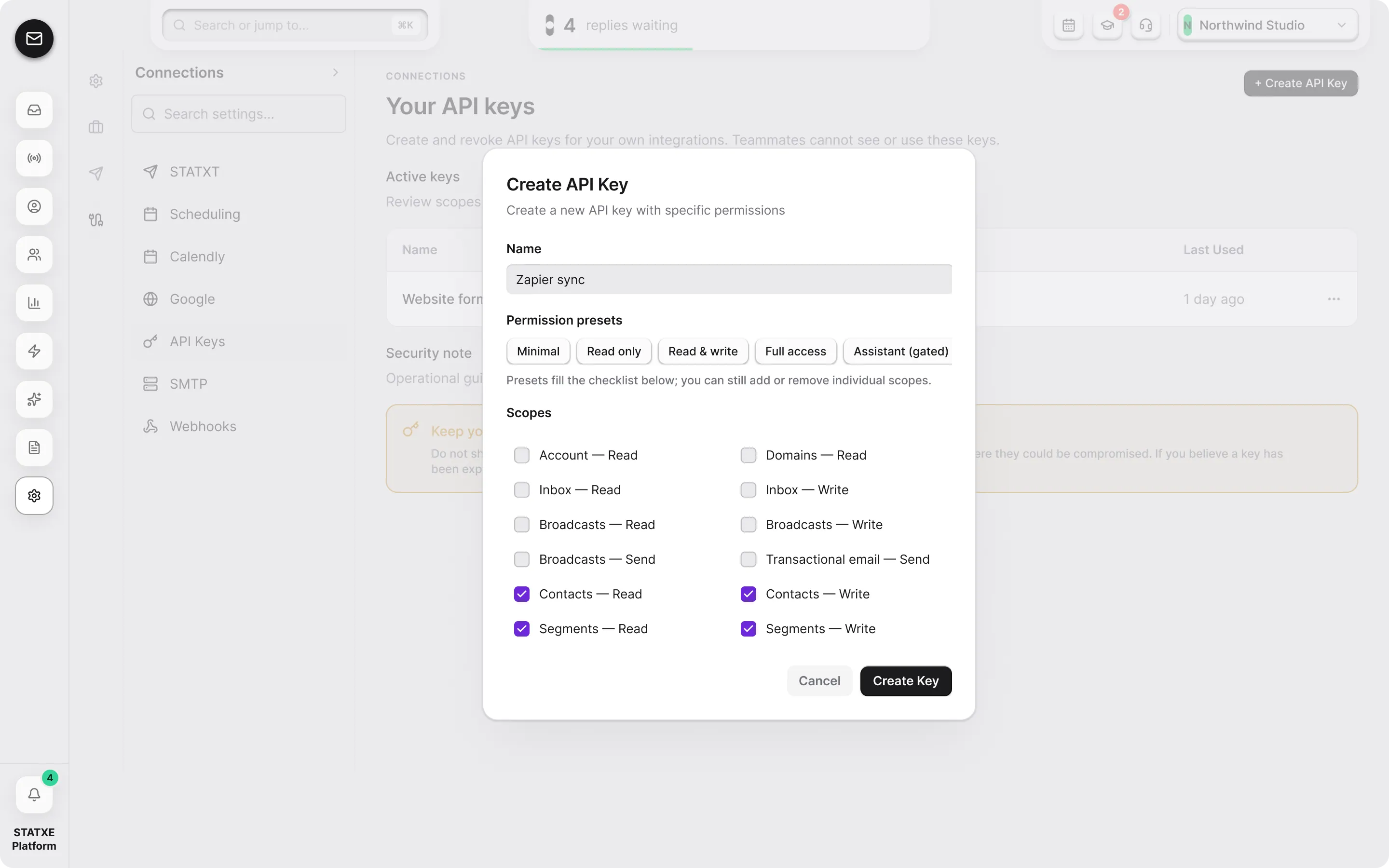
Task: Check Broadcasts — Read scope
Action: (521, 525)
